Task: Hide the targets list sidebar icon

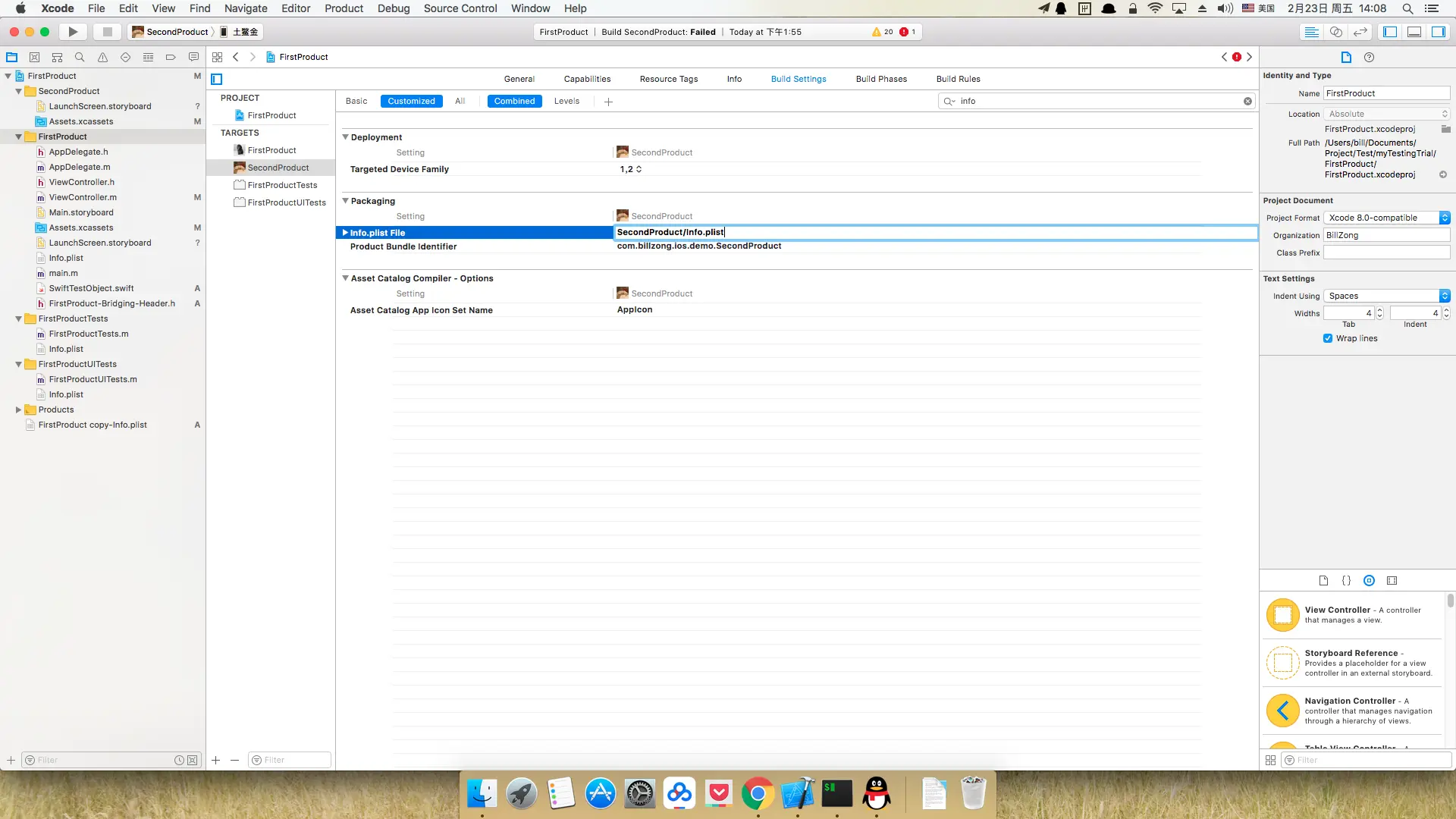Action: coord(217,79)
